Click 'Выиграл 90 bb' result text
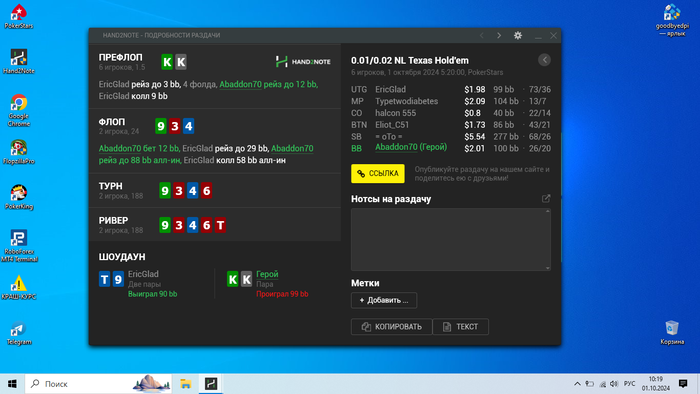700x394 pixels. 153,294
